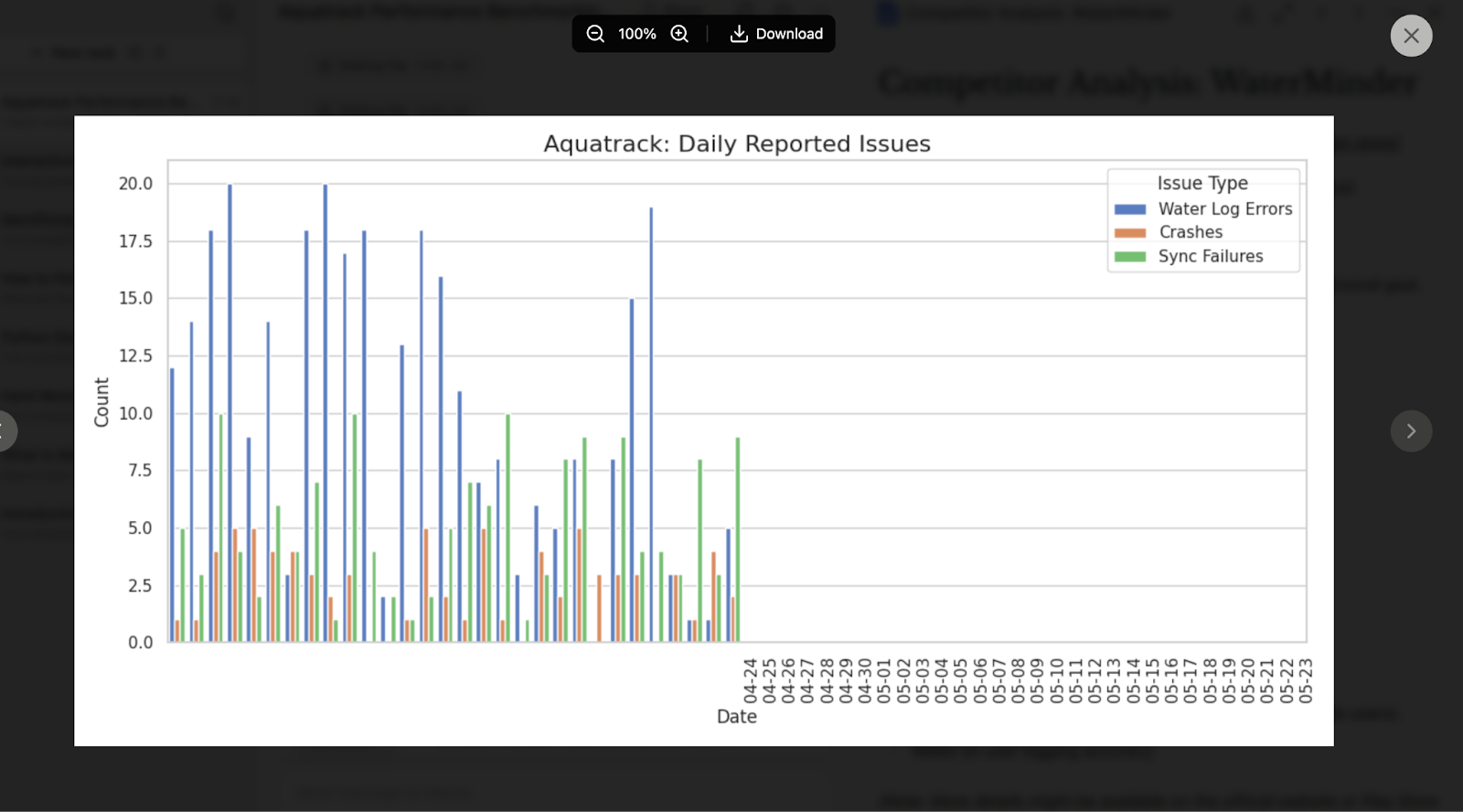This screenshot has width=1463, height=812.
Task: Click the 20.0 y-axis tick label
Action: coord(135,184)
